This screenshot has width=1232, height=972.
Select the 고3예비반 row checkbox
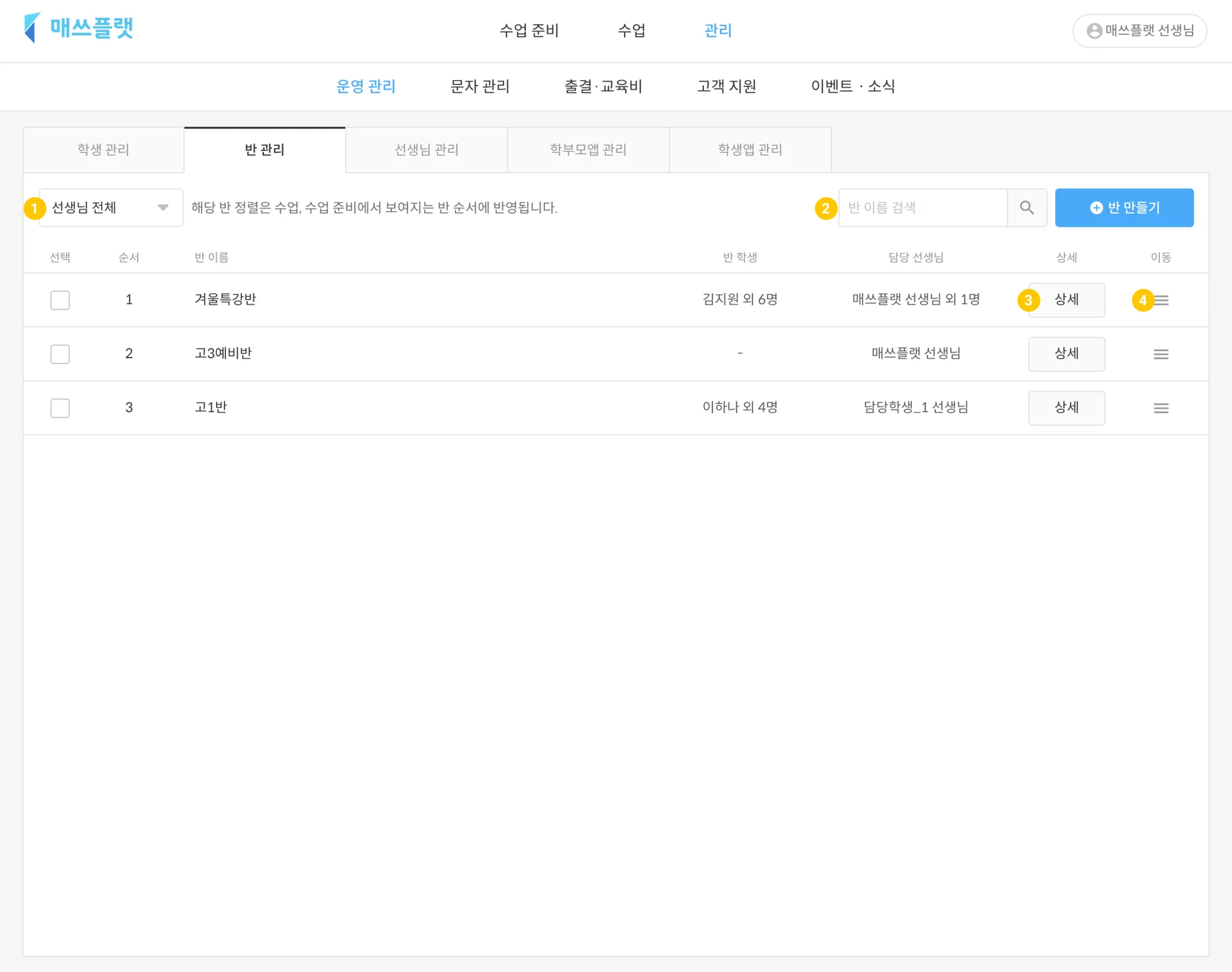(60, 354)
